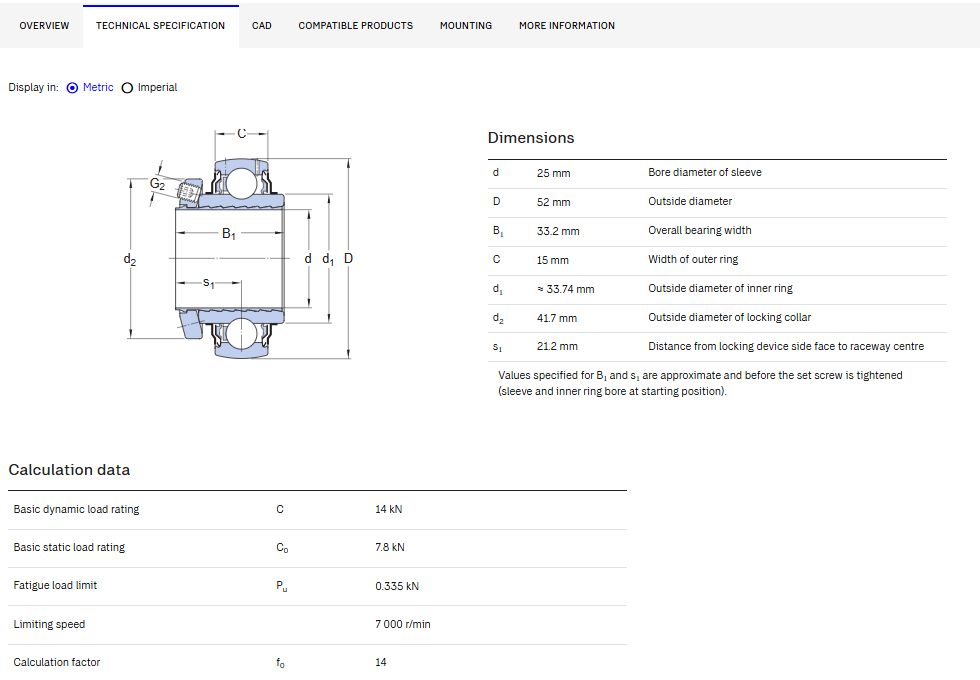Click the '0.335 kN' fatigue limit value
The image size is (980, 680).
(397, 586)
